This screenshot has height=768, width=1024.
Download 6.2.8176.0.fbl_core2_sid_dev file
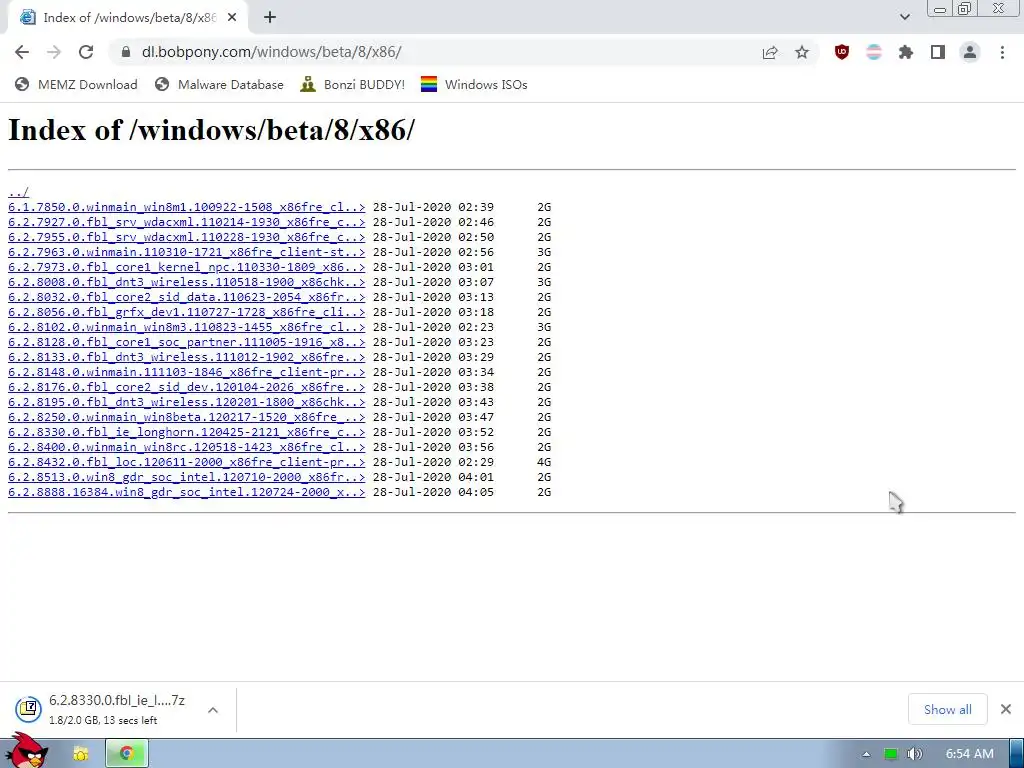(x=186, y=387)
